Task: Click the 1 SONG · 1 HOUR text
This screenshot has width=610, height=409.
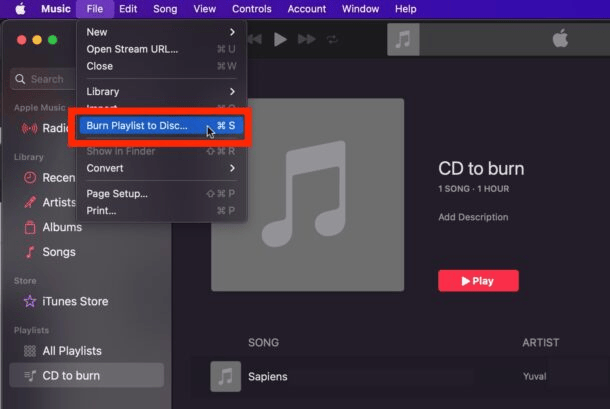Action: (x=473, y=189)
